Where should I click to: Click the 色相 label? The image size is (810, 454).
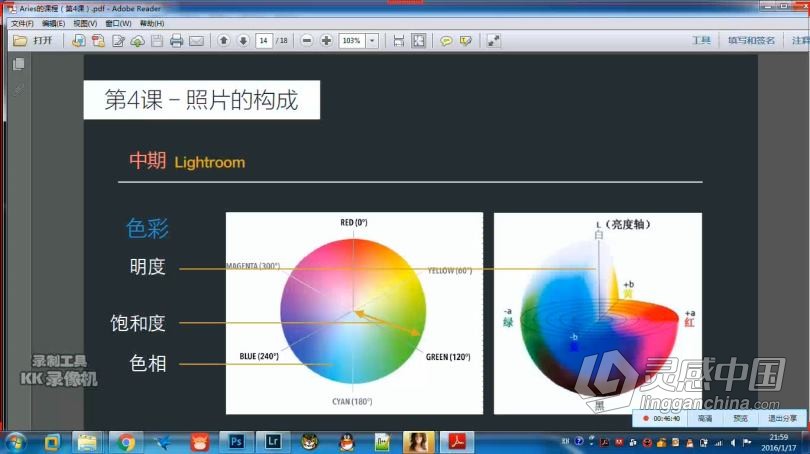(x=147, y=364)
